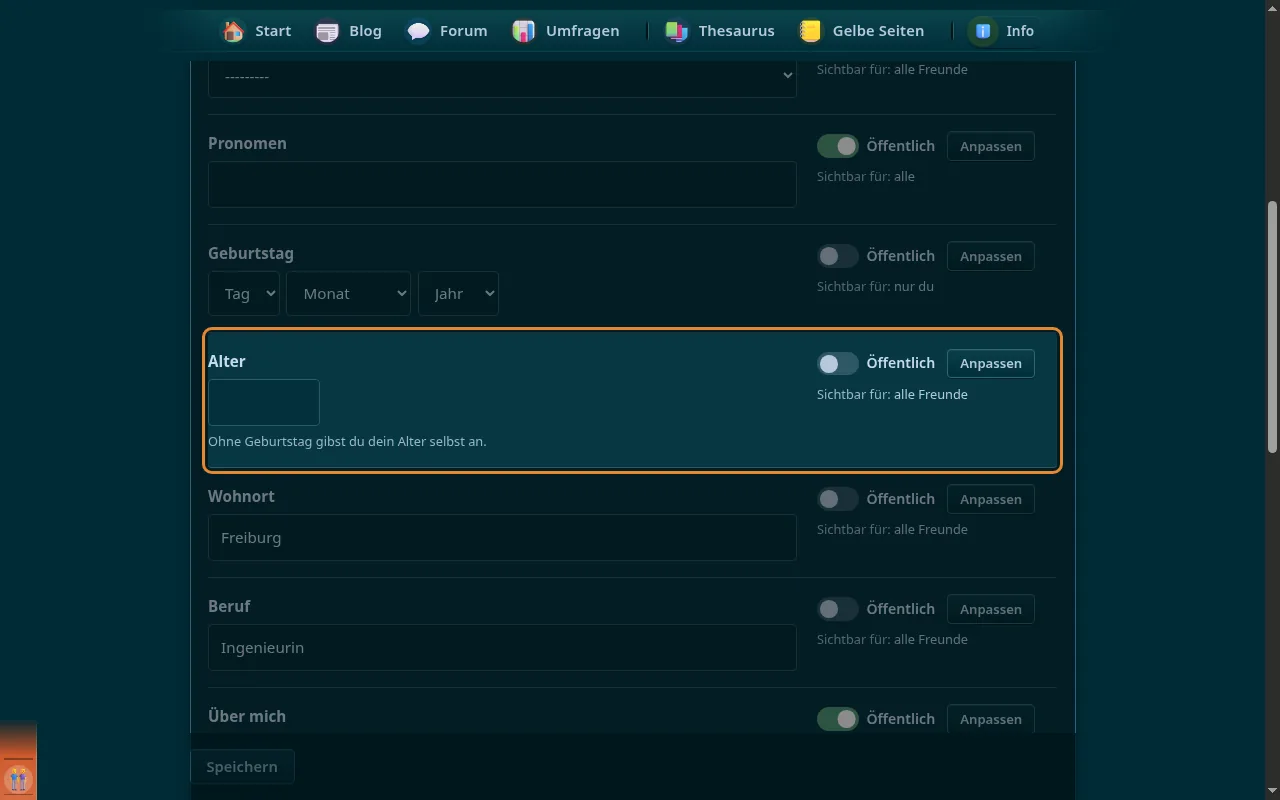
Task: Enable the Alter Öffentlich toggle
Action: click(x=838, y=363)
